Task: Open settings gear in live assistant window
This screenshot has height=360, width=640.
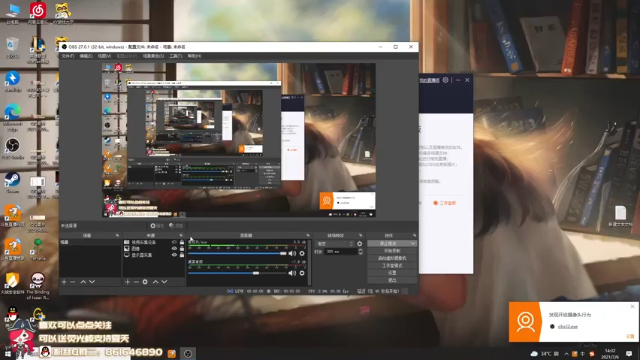Action: 445,80
